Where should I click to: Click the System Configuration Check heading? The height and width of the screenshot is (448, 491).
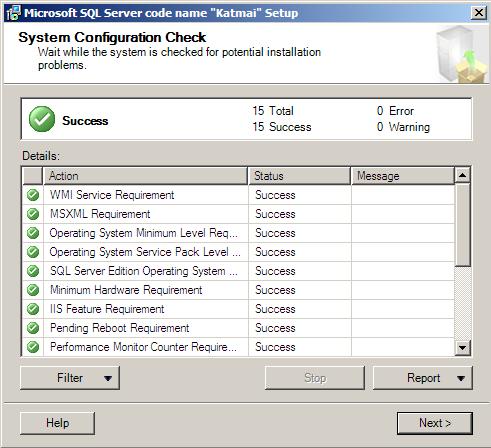(x=112, y=37)
